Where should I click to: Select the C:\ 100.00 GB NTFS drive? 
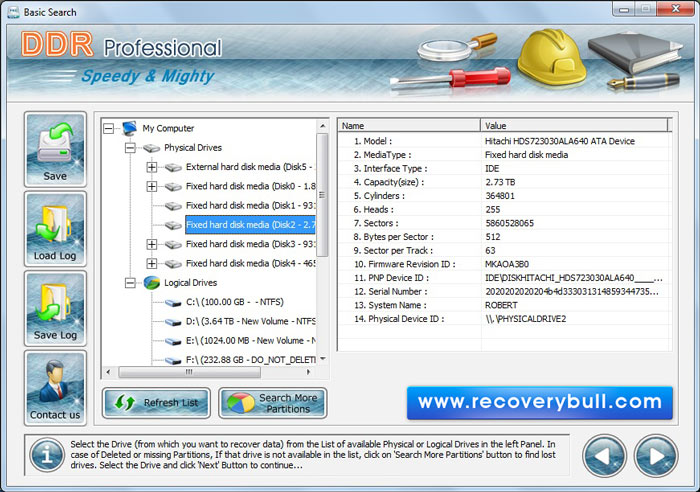tap(235, 302)
